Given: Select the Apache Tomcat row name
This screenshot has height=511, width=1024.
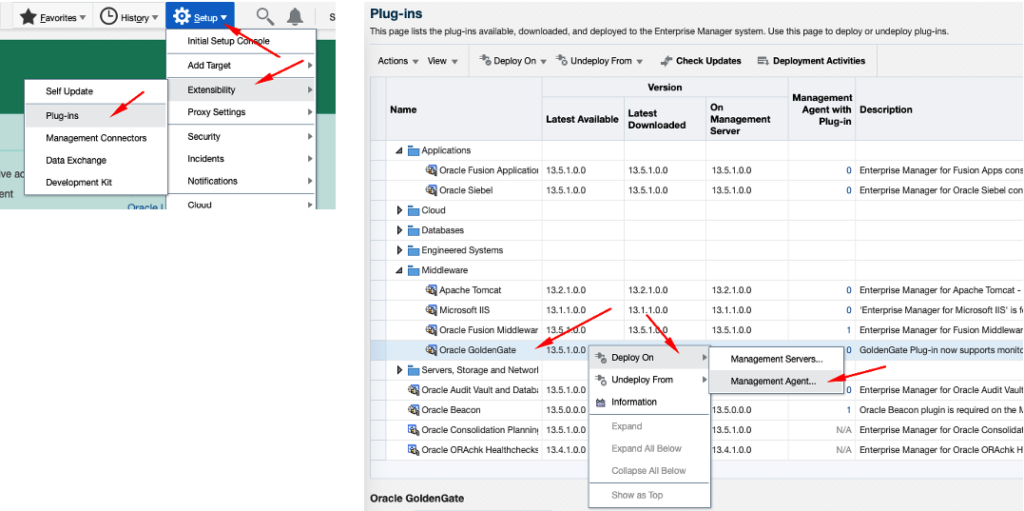Looking at the screenshot, I should tap(470, 290).
